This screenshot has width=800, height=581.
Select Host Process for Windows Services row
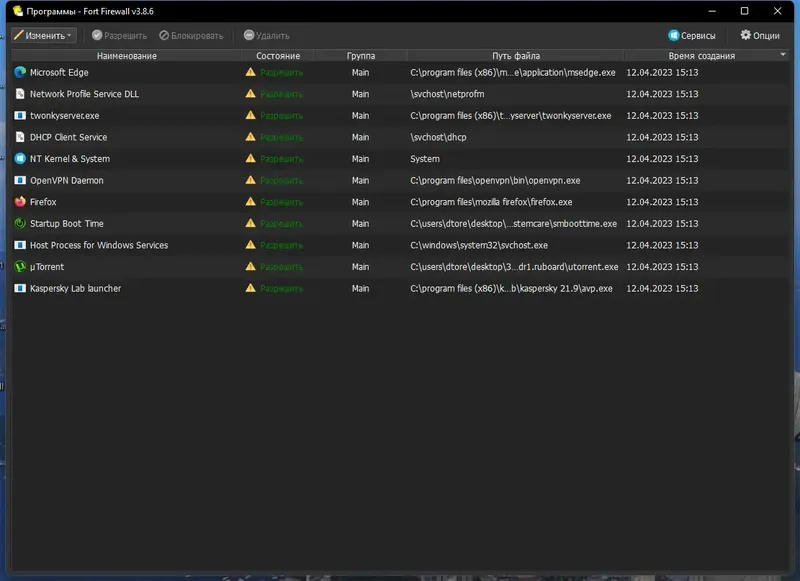(400, 245)
